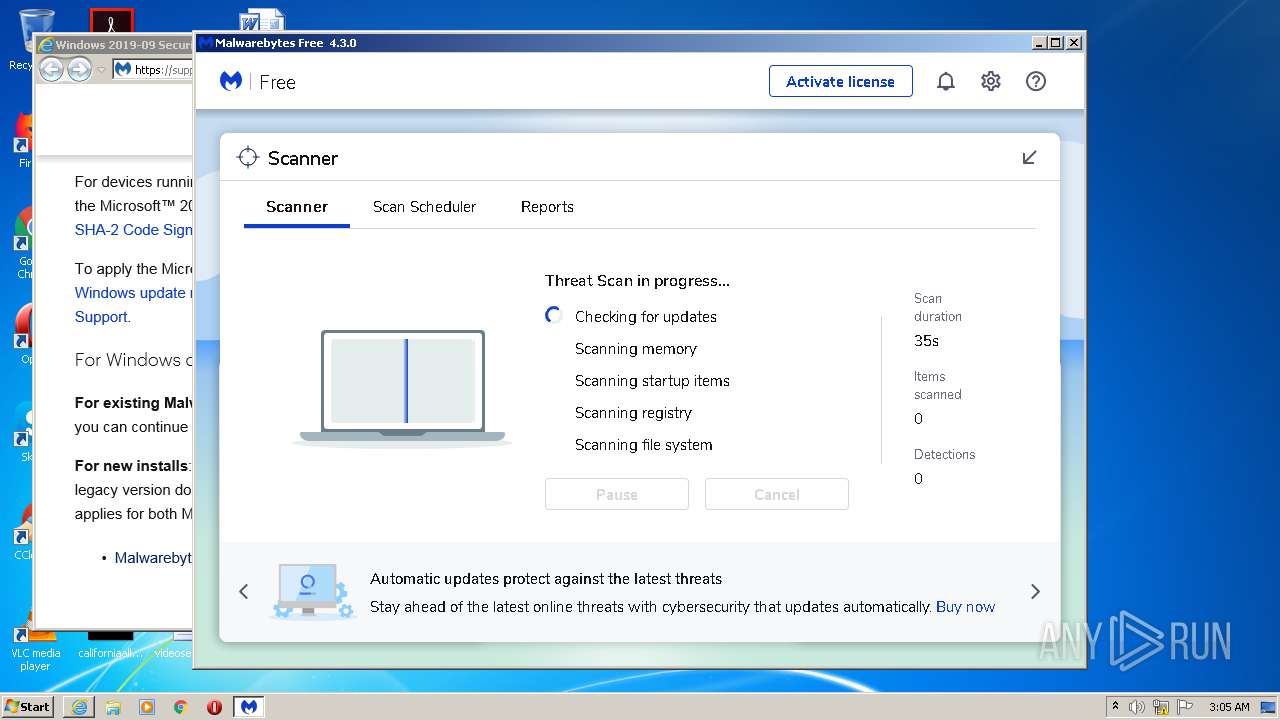
Task: Open SHA-2 Code Sign link in browser
Action: 133,230
